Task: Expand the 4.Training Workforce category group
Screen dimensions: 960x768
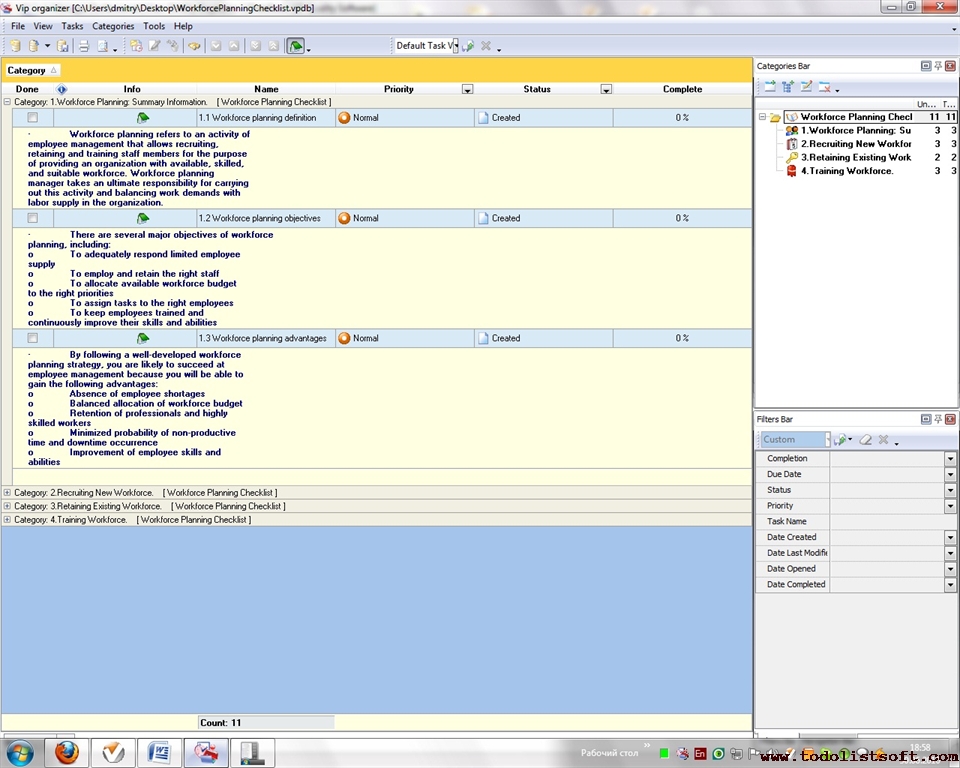Action: pos(7,520)
